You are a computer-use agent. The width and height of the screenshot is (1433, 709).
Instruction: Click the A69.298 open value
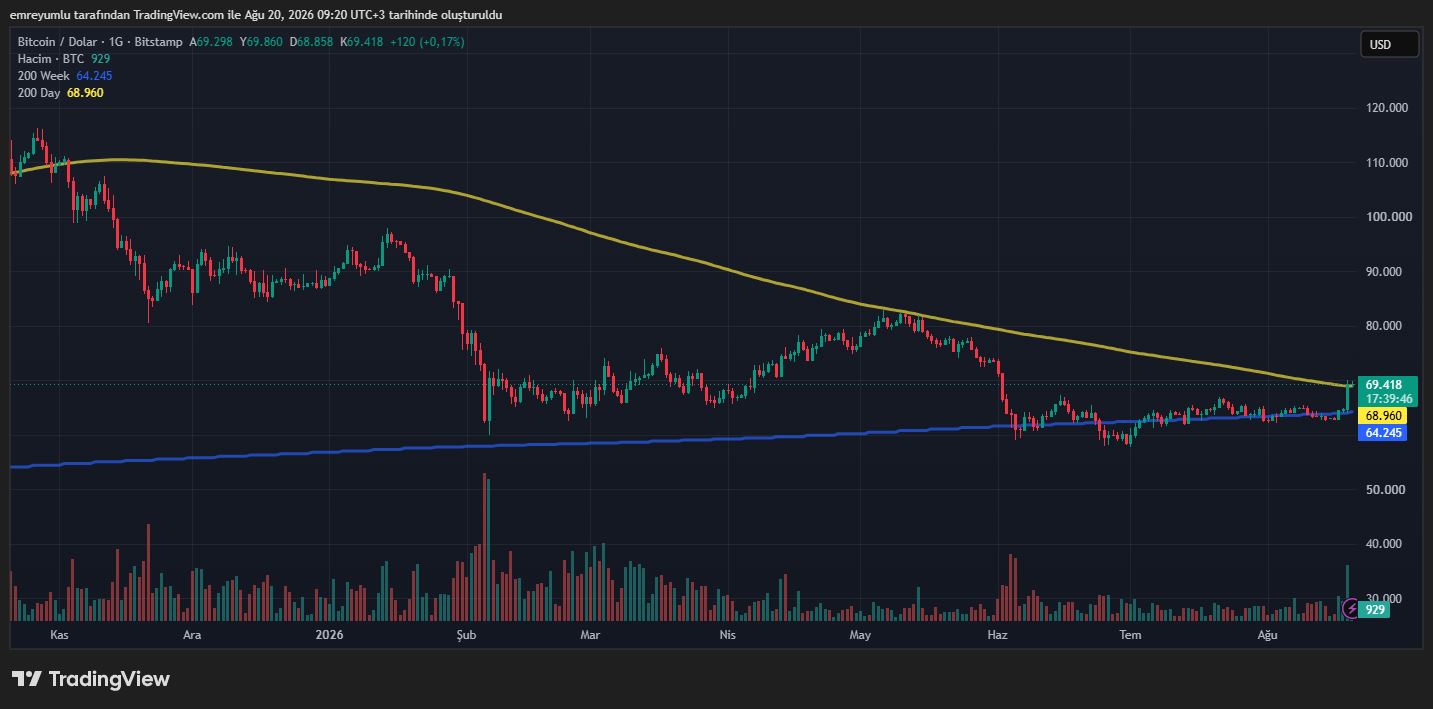coord(211,42)
